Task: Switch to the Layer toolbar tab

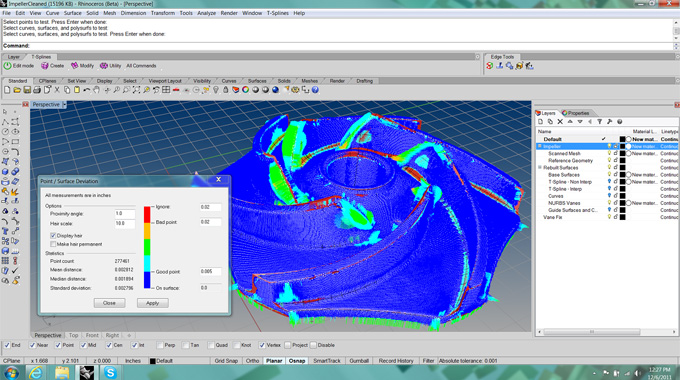Action: pyautogui.click(x=13, y=57)
